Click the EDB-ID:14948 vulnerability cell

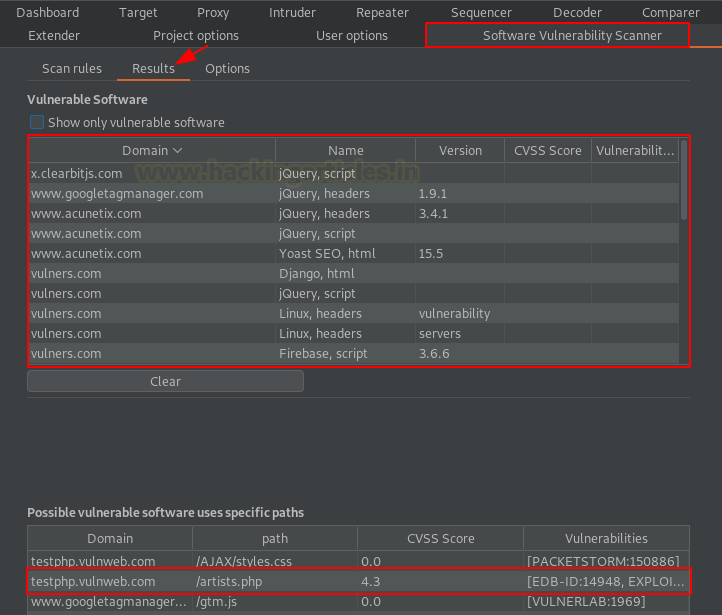point(606,581)
